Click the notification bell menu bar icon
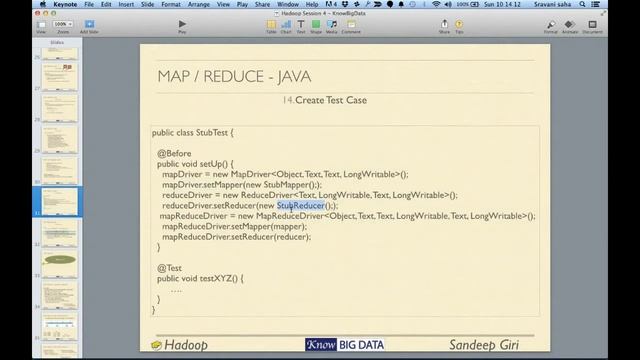 point(401,4)
